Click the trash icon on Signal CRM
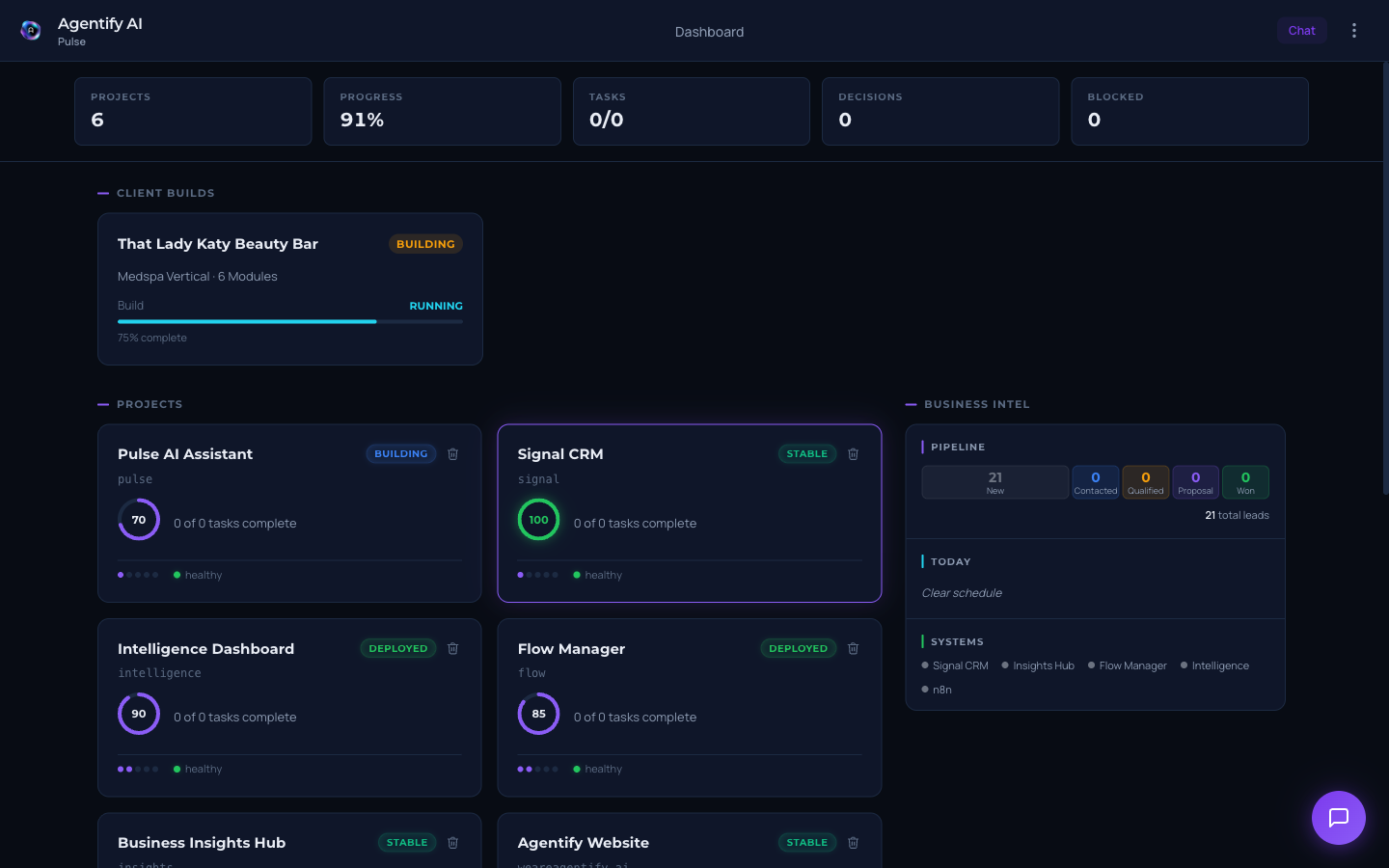This screenshot has width=1389, height=868. pos(853,453)
